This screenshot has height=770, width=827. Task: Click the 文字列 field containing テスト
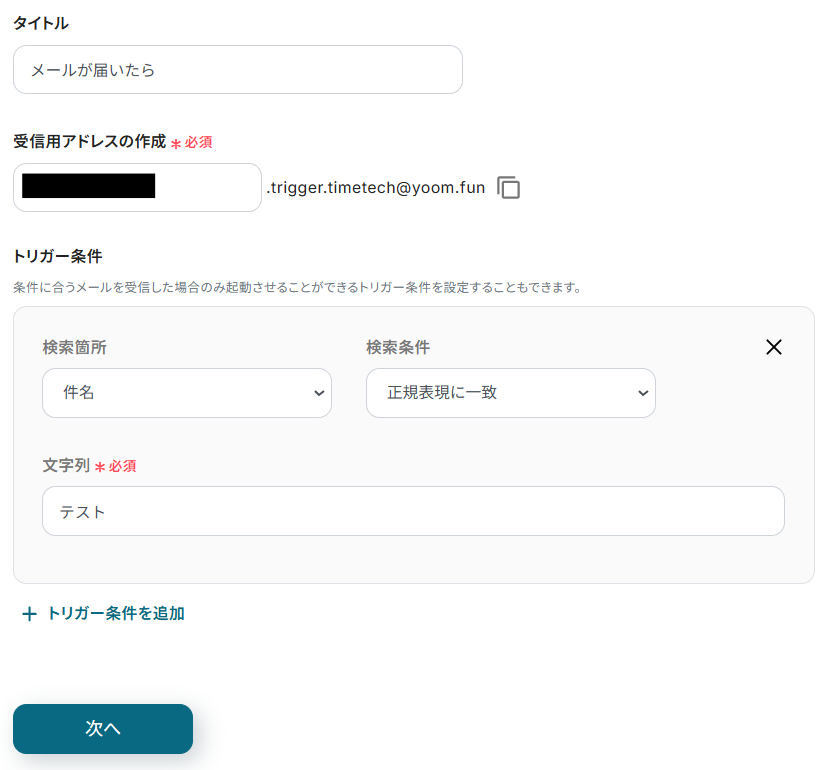414,511
